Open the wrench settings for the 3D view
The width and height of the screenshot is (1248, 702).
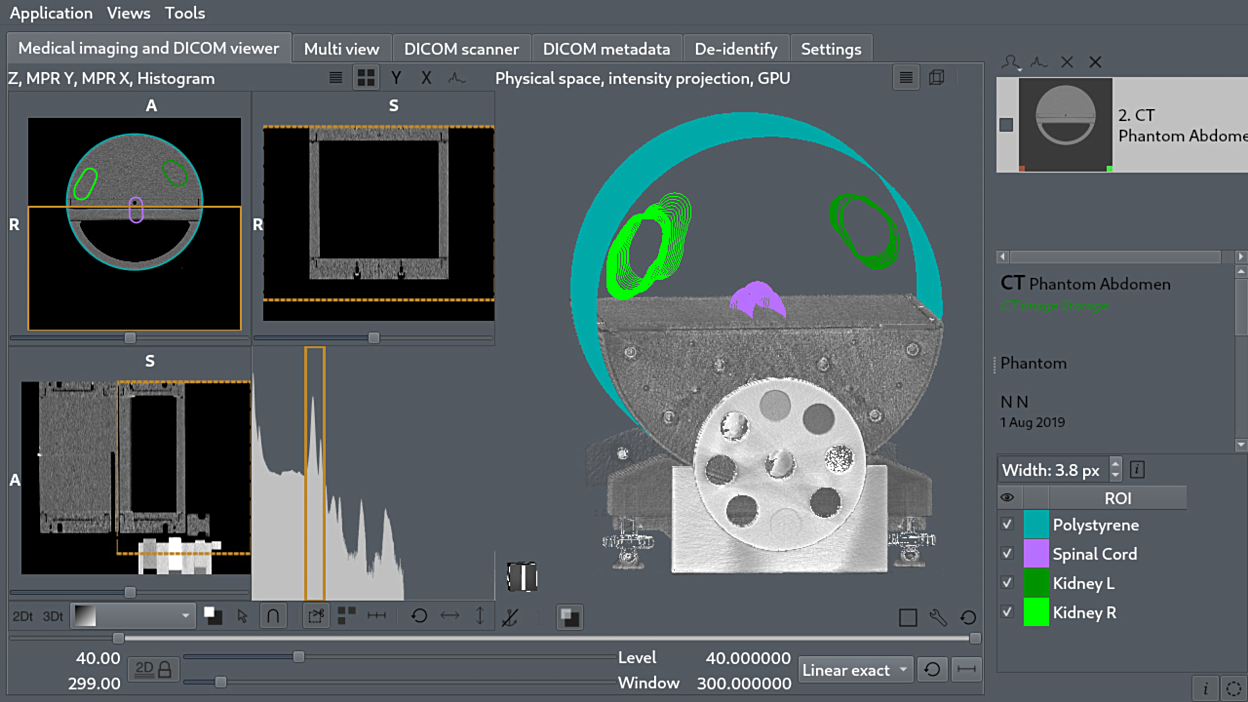[x=938, y=617]
